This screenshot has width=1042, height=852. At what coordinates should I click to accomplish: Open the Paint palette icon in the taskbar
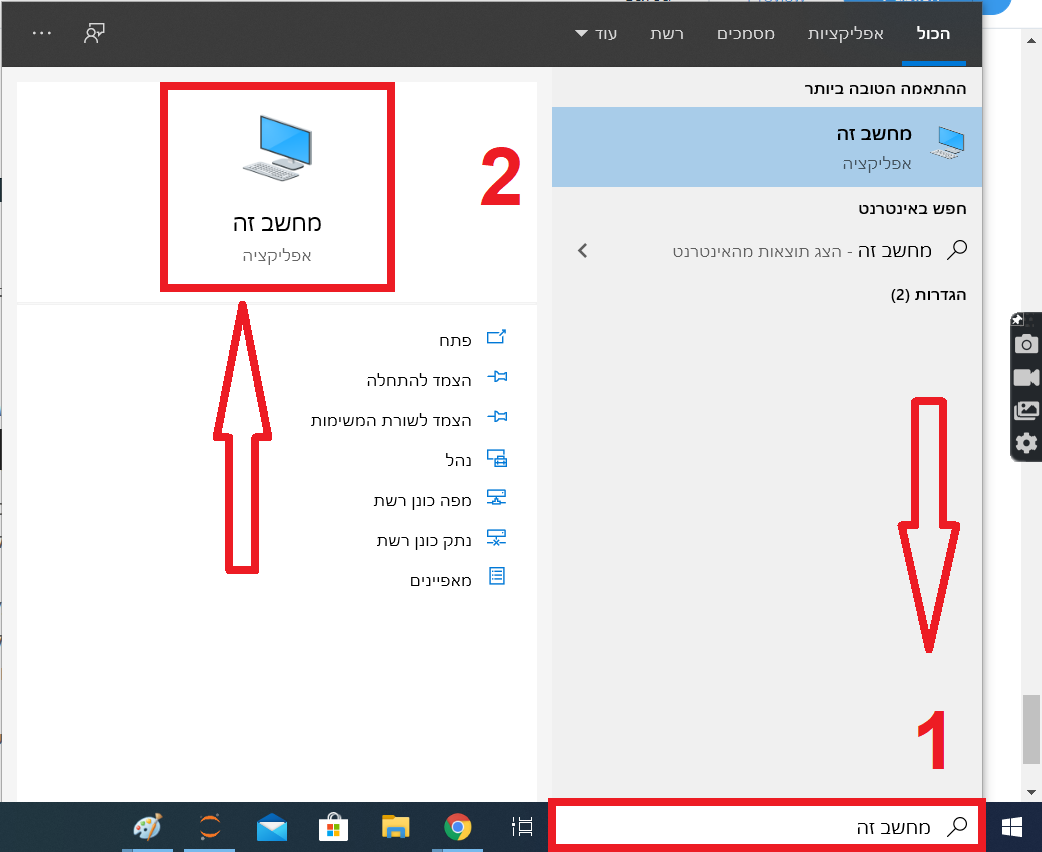click(148, 827)
